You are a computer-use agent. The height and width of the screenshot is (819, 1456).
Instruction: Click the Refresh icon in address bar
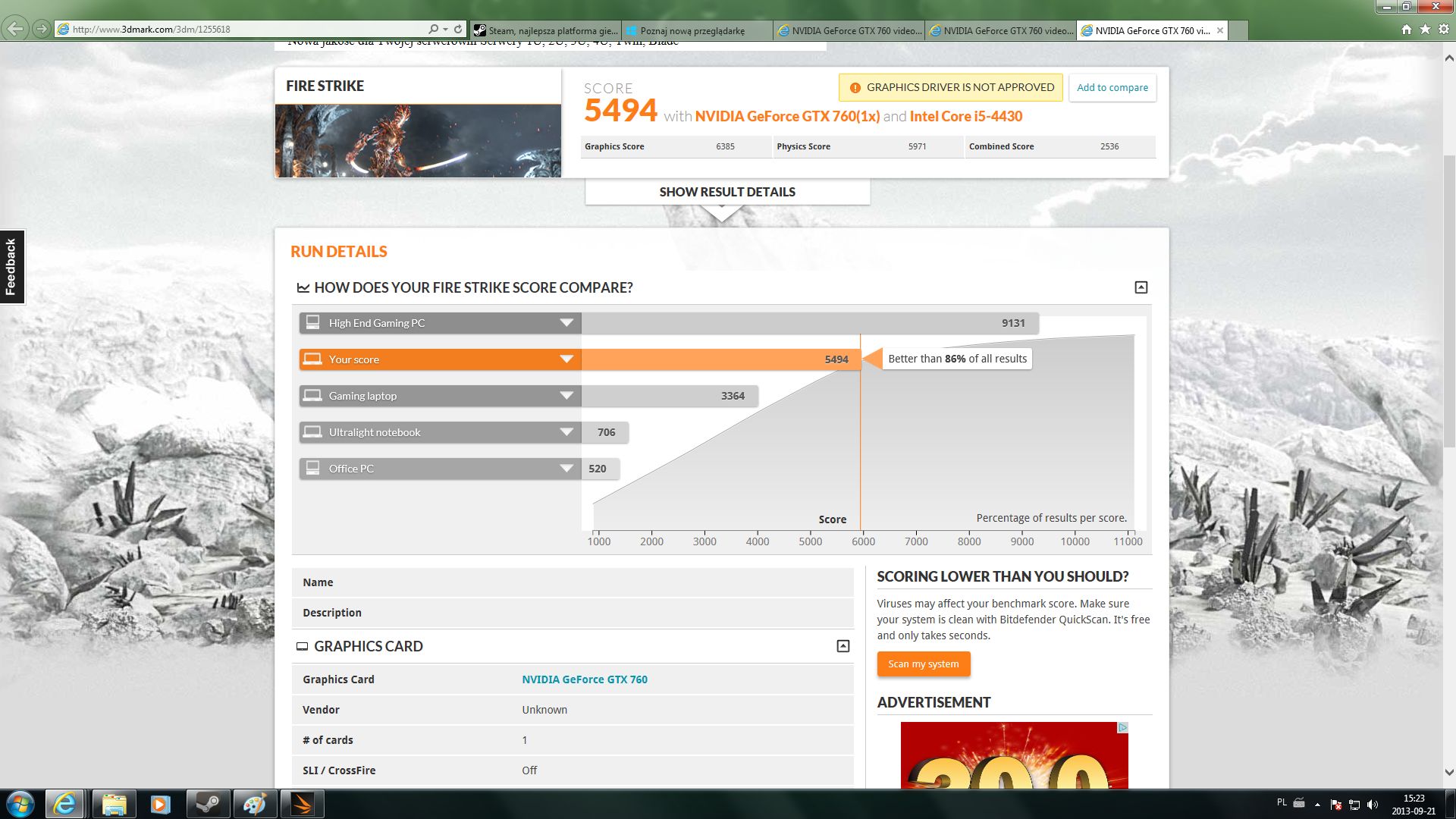[458, 29]
